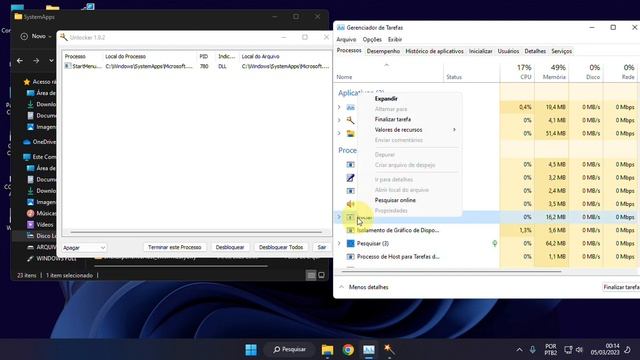Show hidden tray icons chevron
This screenshot has height=360, width=640.
point(519,350)
